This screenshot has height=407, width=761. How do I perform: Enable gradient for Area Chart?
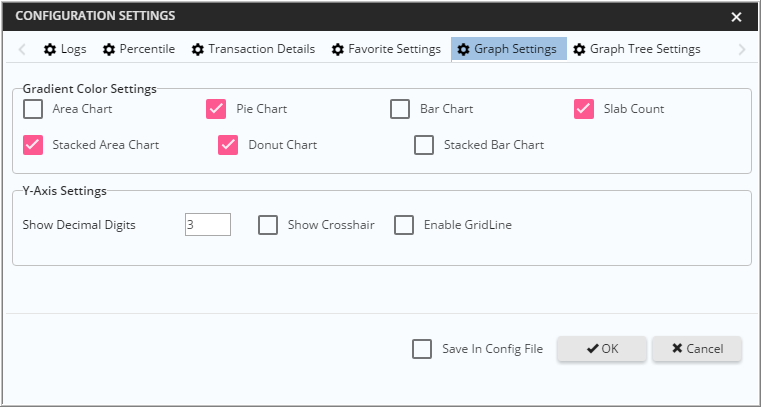pos(33,109)
